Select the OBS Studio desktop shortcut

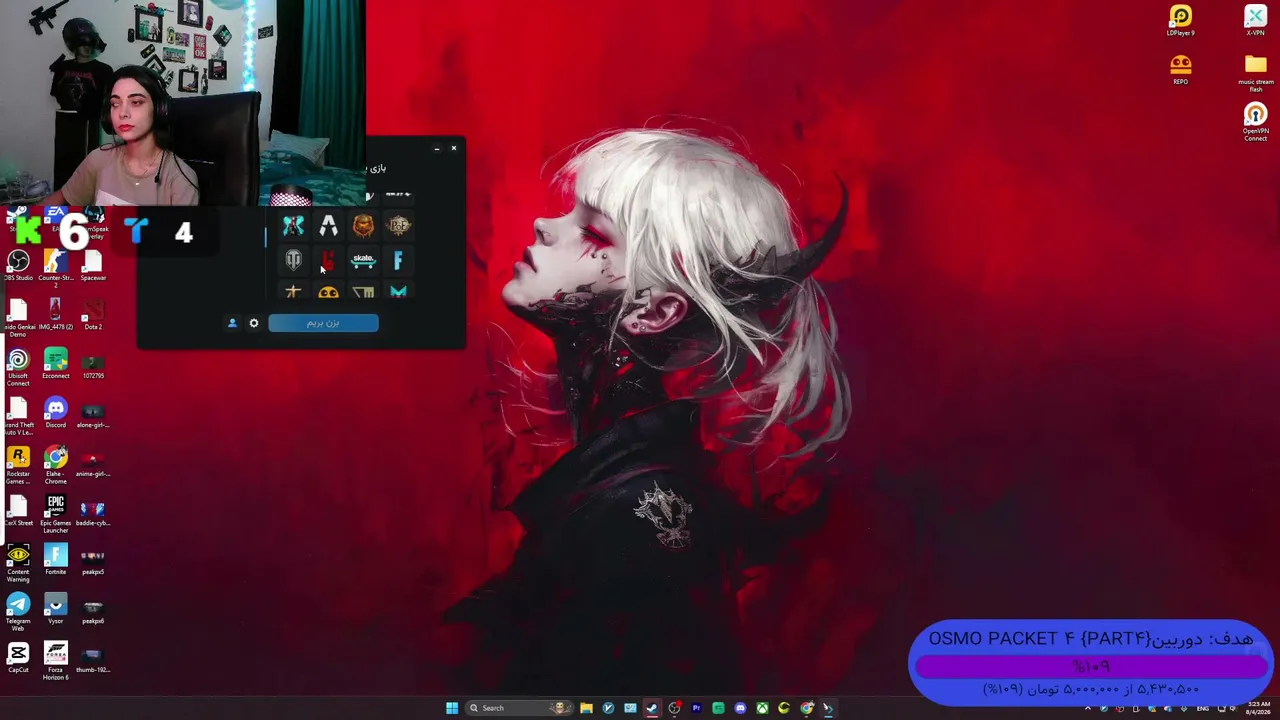(18, 266)
